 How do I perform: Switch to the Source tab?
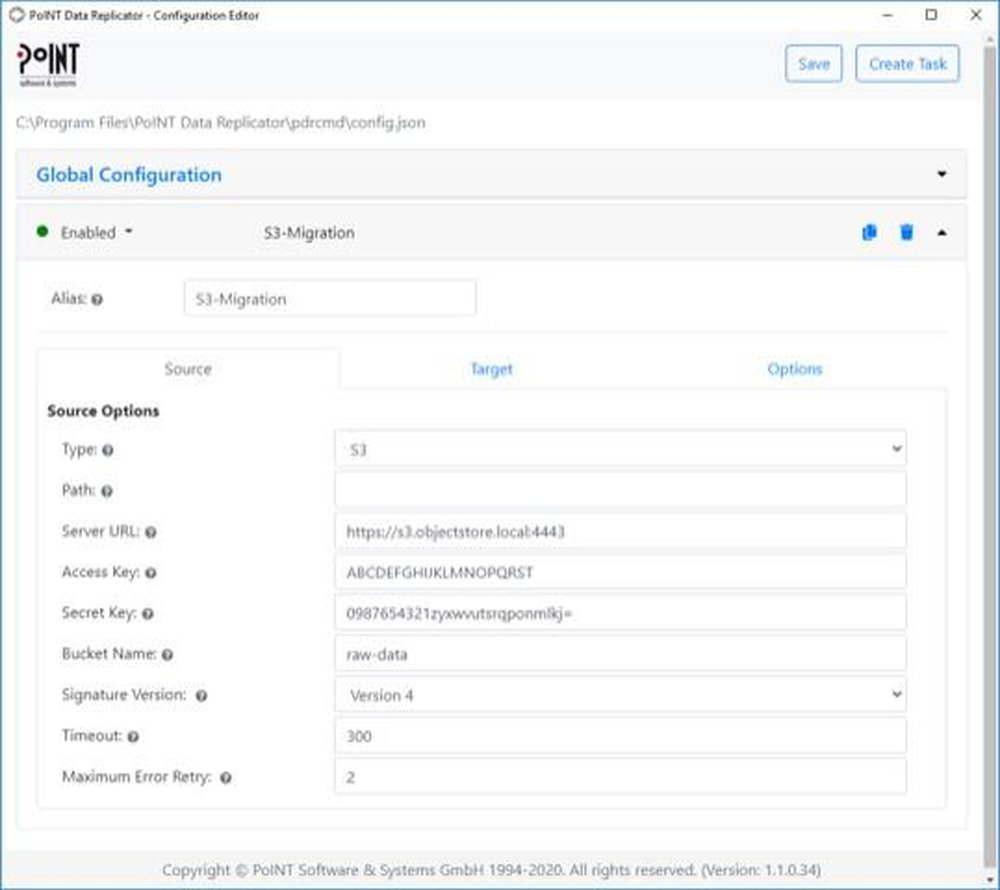point(188,368)
